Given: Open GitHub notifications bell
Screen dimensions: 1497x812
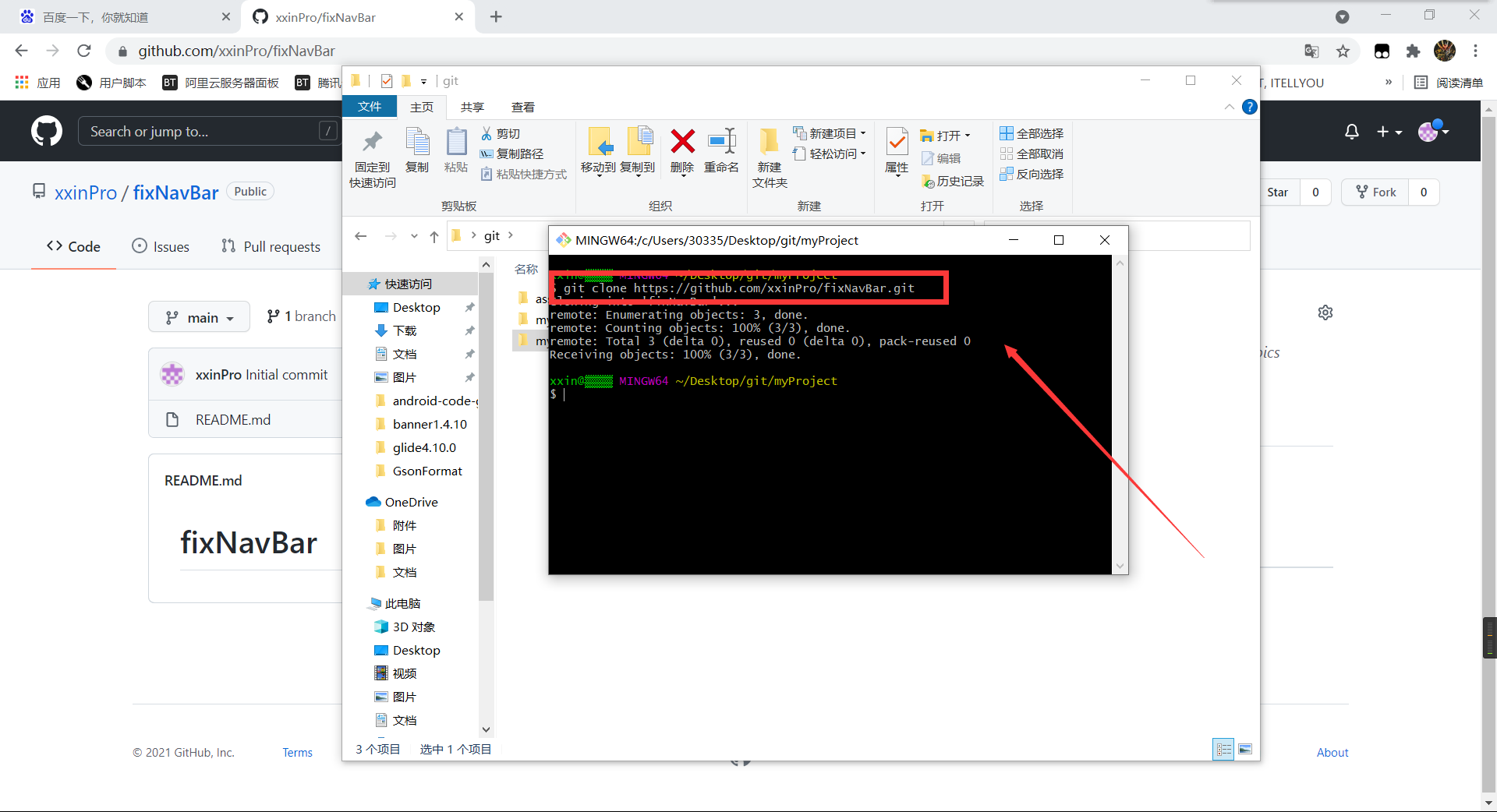Looking at the screenshot, I should [1352, 132].
